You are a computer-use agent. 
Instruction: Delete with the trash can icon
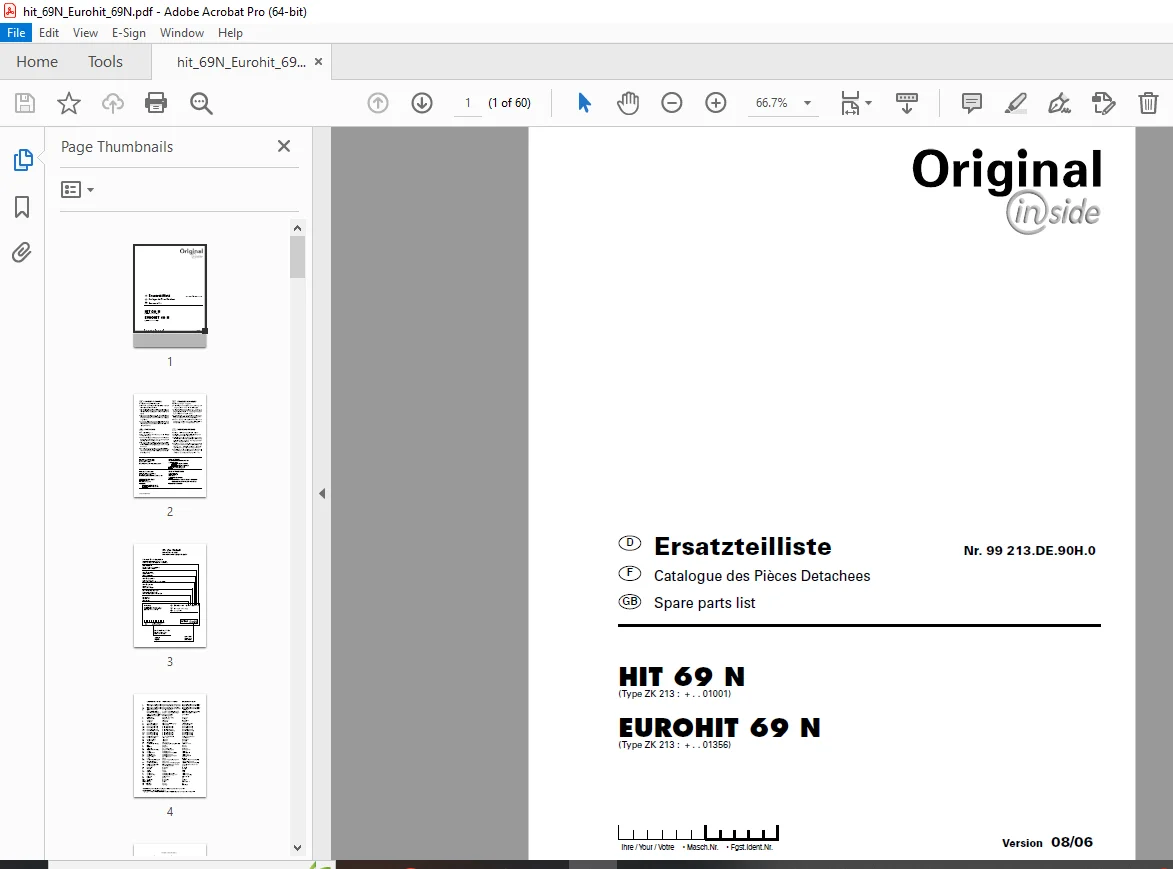click(1148, 103)
